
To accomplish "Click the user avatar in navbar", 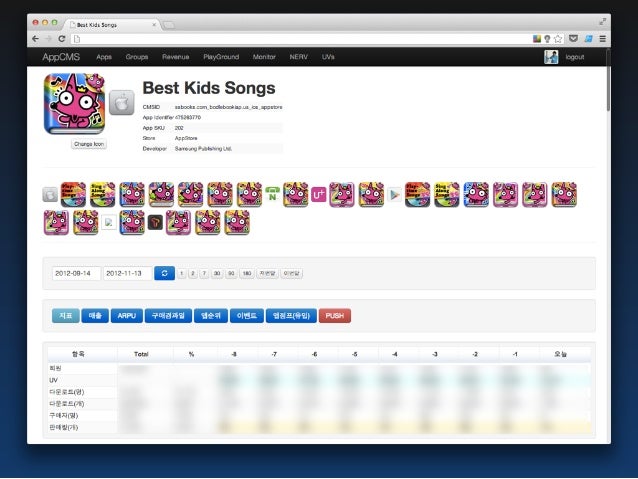I will tap(551, 57).
